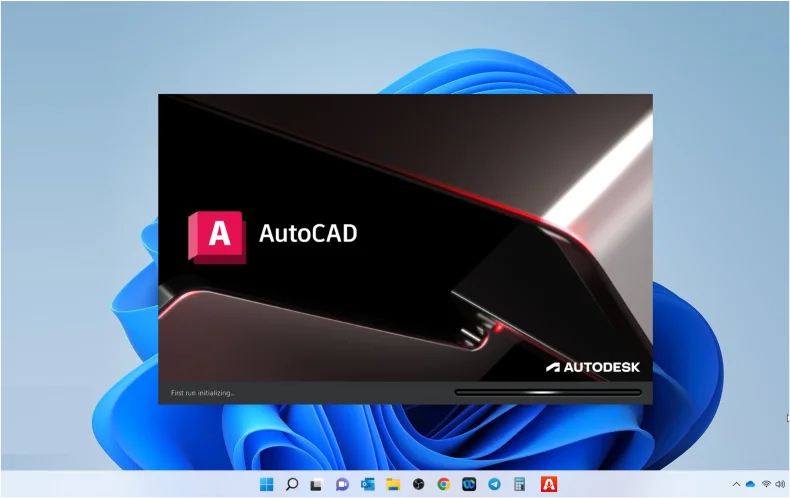Open File Explorer from the taskbar

click(x=393, y=484)
